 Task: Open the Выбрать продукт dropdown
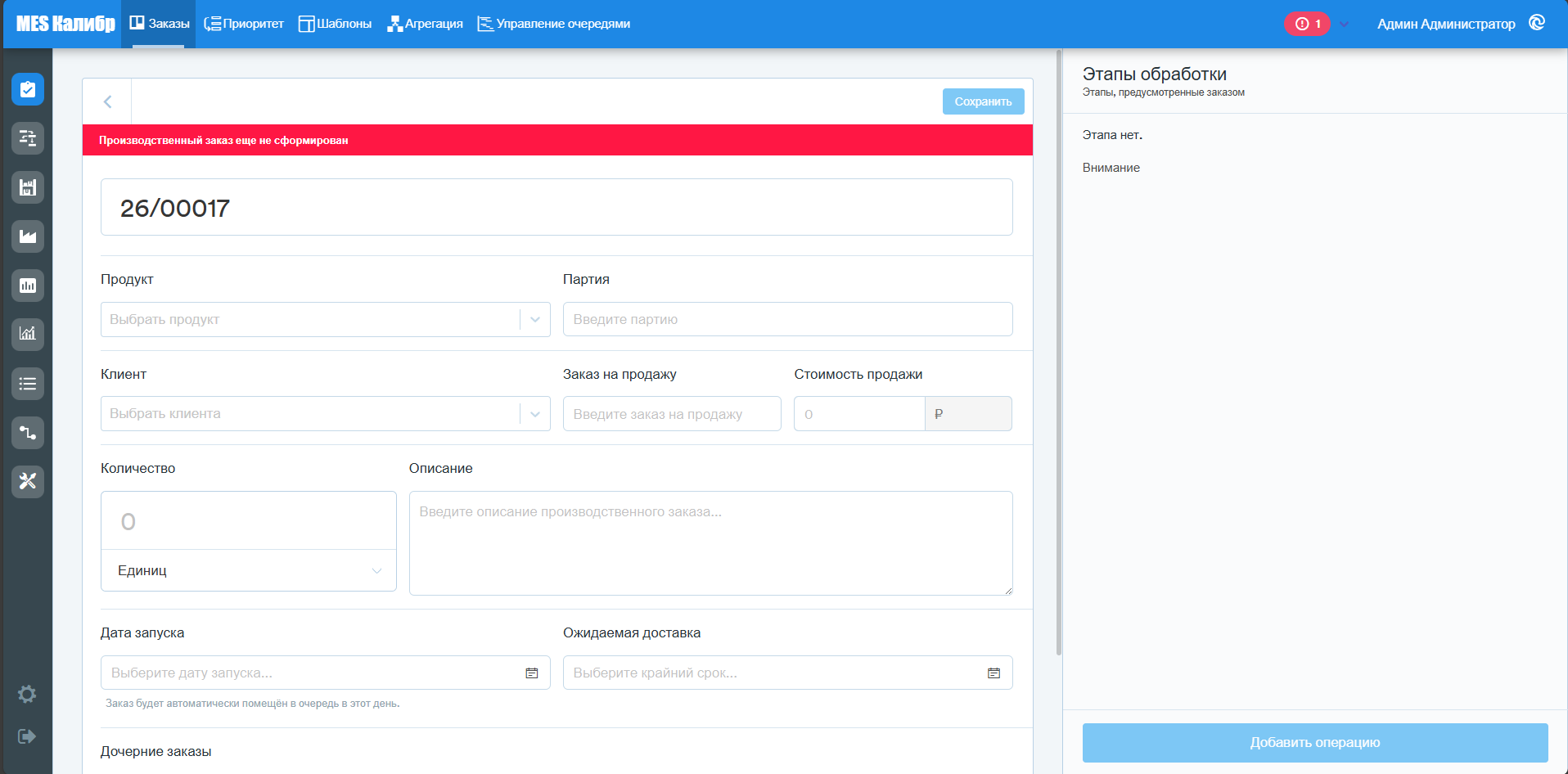pyautogui.click(x=325, y=319)
